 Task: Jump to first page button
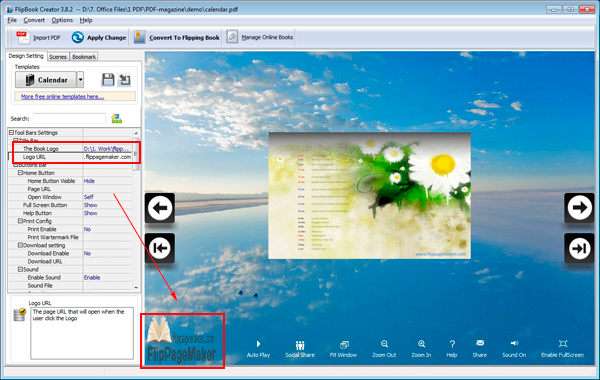(160, 248)
